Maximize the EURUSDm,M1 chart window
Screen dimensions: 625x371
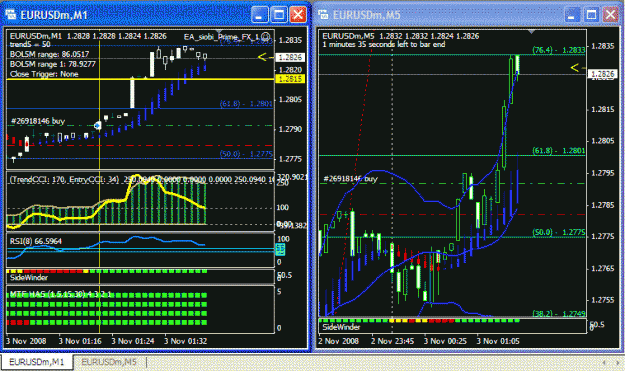click(x=279, y=15)
